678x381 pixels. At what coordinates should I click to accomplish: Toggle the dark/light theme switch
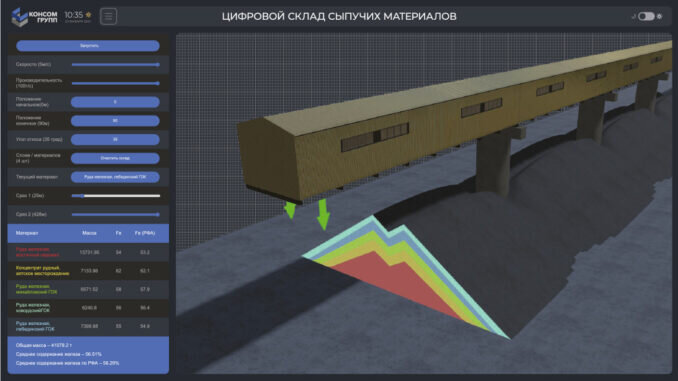[x=646, y=16]
